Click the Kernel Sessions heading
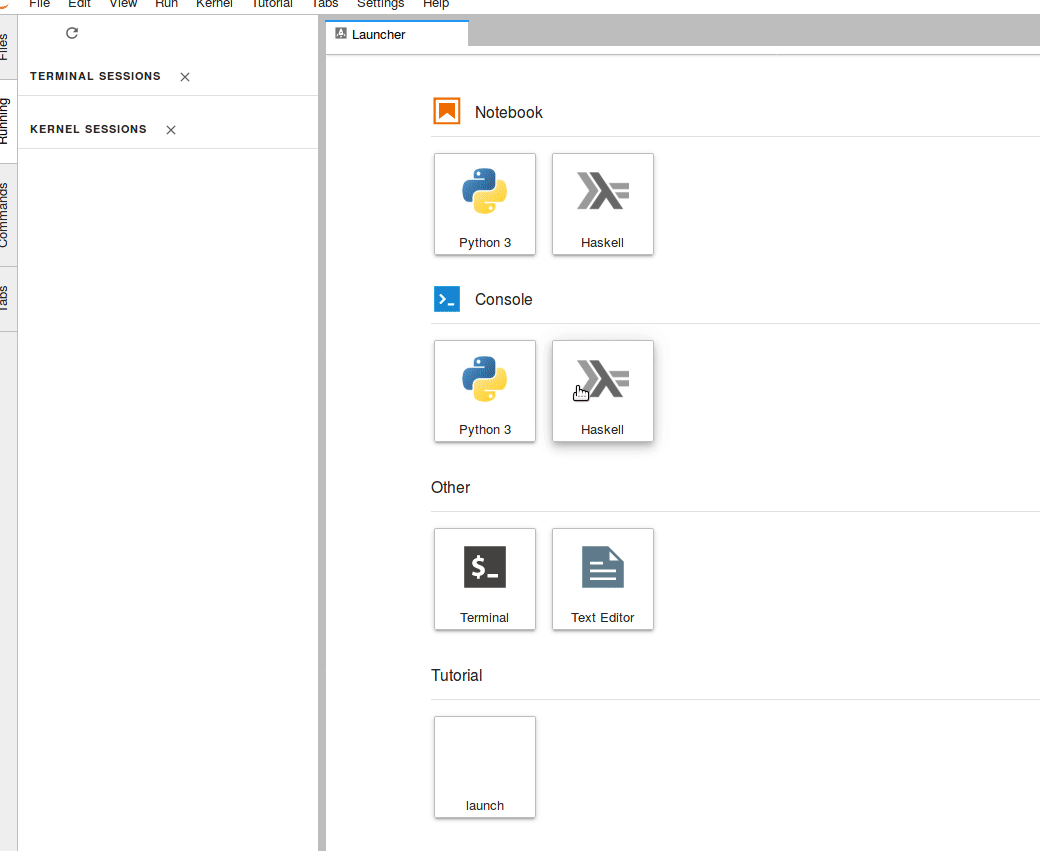The image size is (1040, 851). 88,129
